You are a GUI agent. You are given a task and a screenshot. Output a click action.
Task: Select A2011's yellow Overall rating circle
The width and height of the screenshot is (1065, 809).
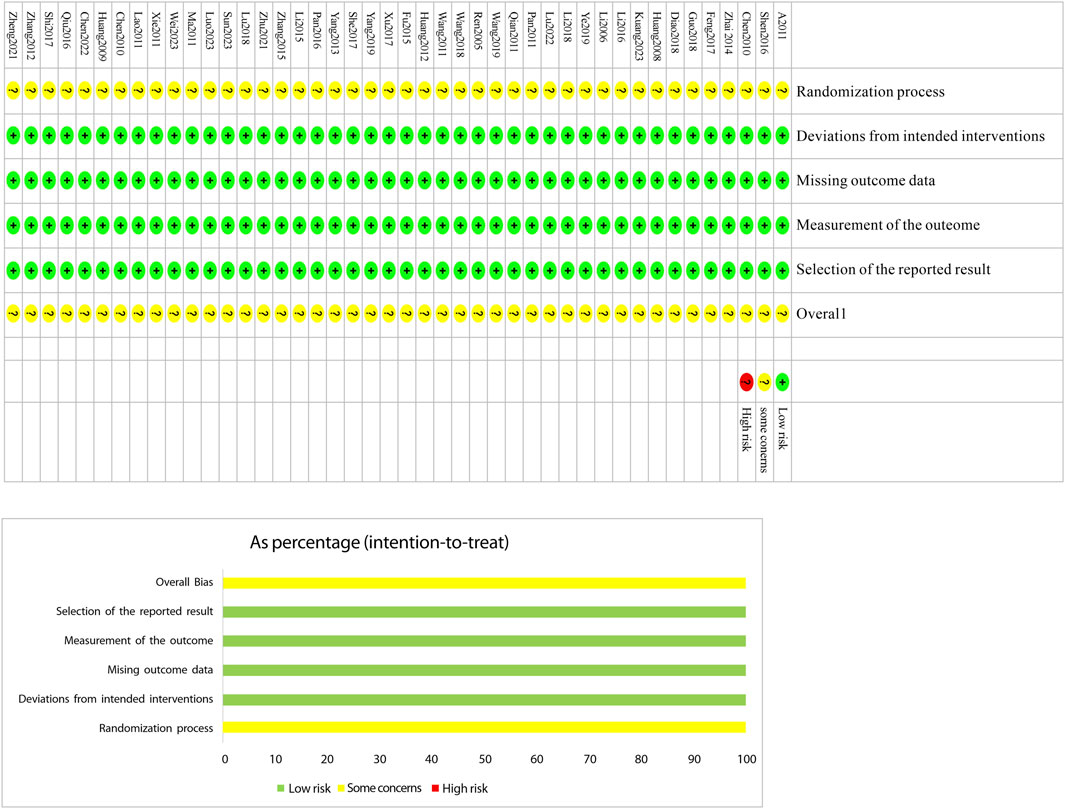point(782,314)
